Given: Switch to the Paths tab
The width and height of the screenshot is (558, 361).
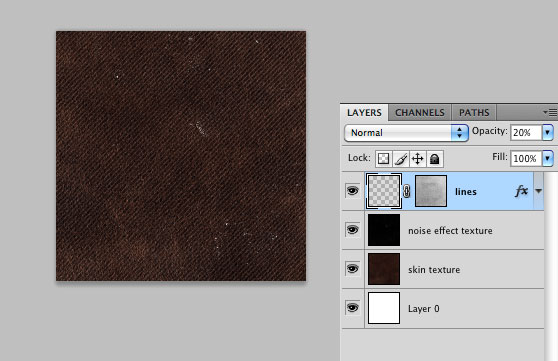Looking at the screenshot, I should pos(474,113).
